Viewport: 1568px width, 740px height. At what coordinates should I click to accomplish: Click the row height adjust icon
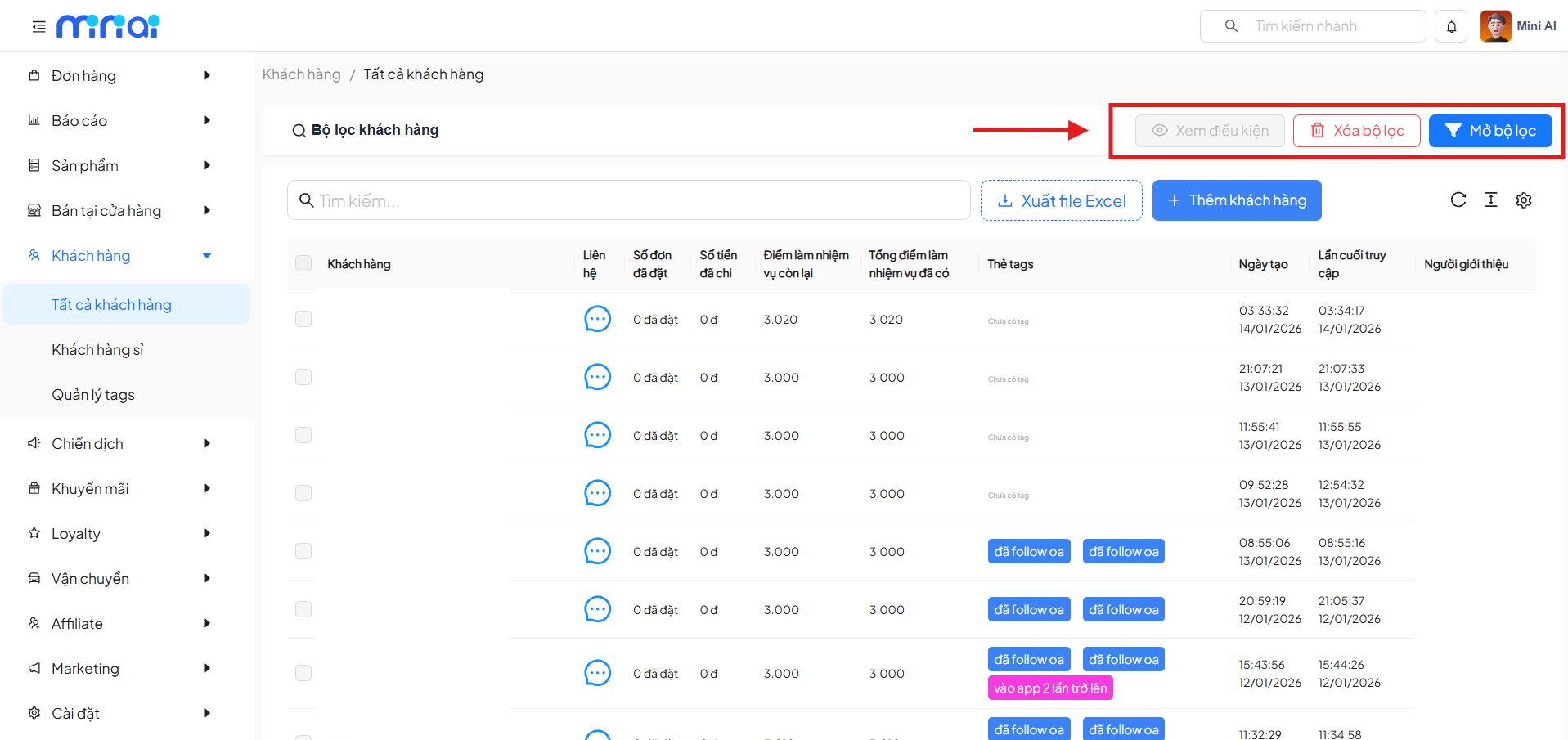coord(1490,200)
